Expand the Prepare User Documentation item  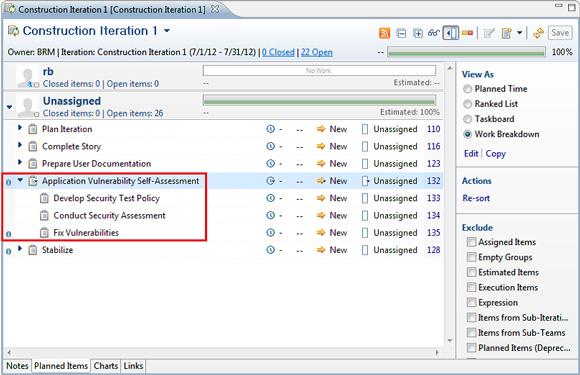[20, 162]
